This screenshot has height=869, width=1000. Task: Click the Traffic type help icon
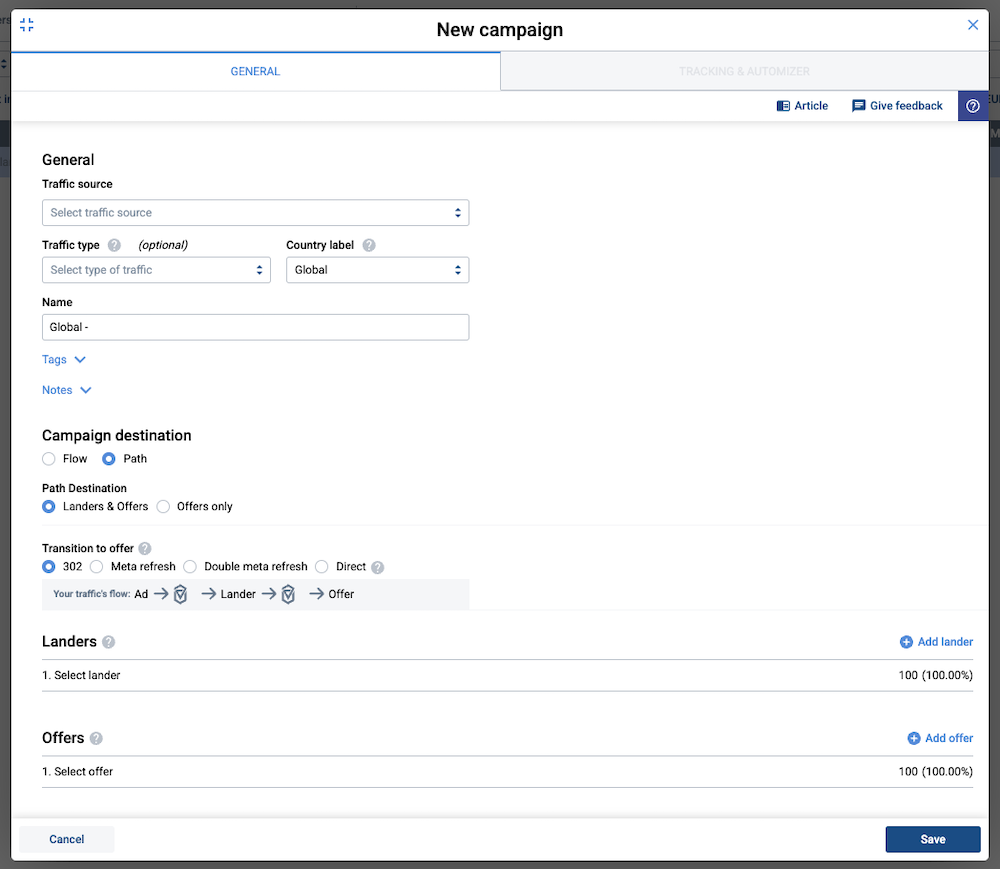[114, 245]
